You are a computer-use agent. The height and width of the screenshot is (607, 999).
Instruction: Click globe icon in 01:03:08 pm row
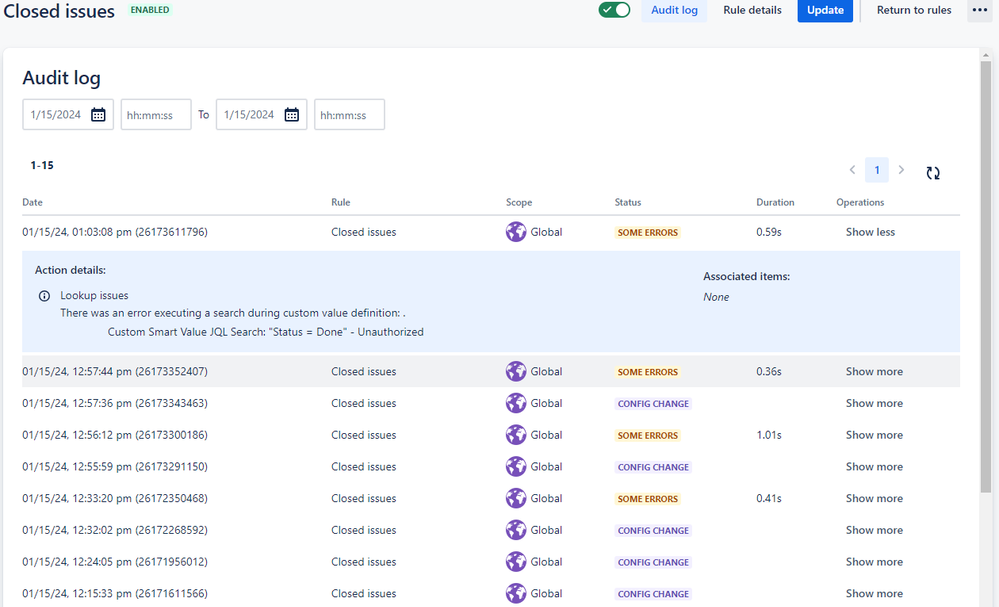(x=516, y=232)
